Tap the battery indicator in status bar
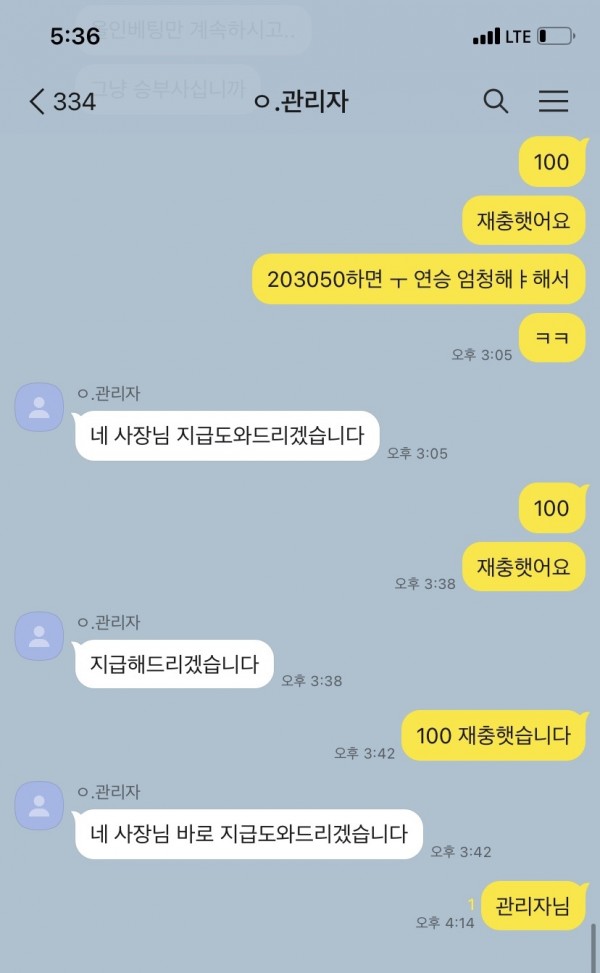 tap(556, 36)
